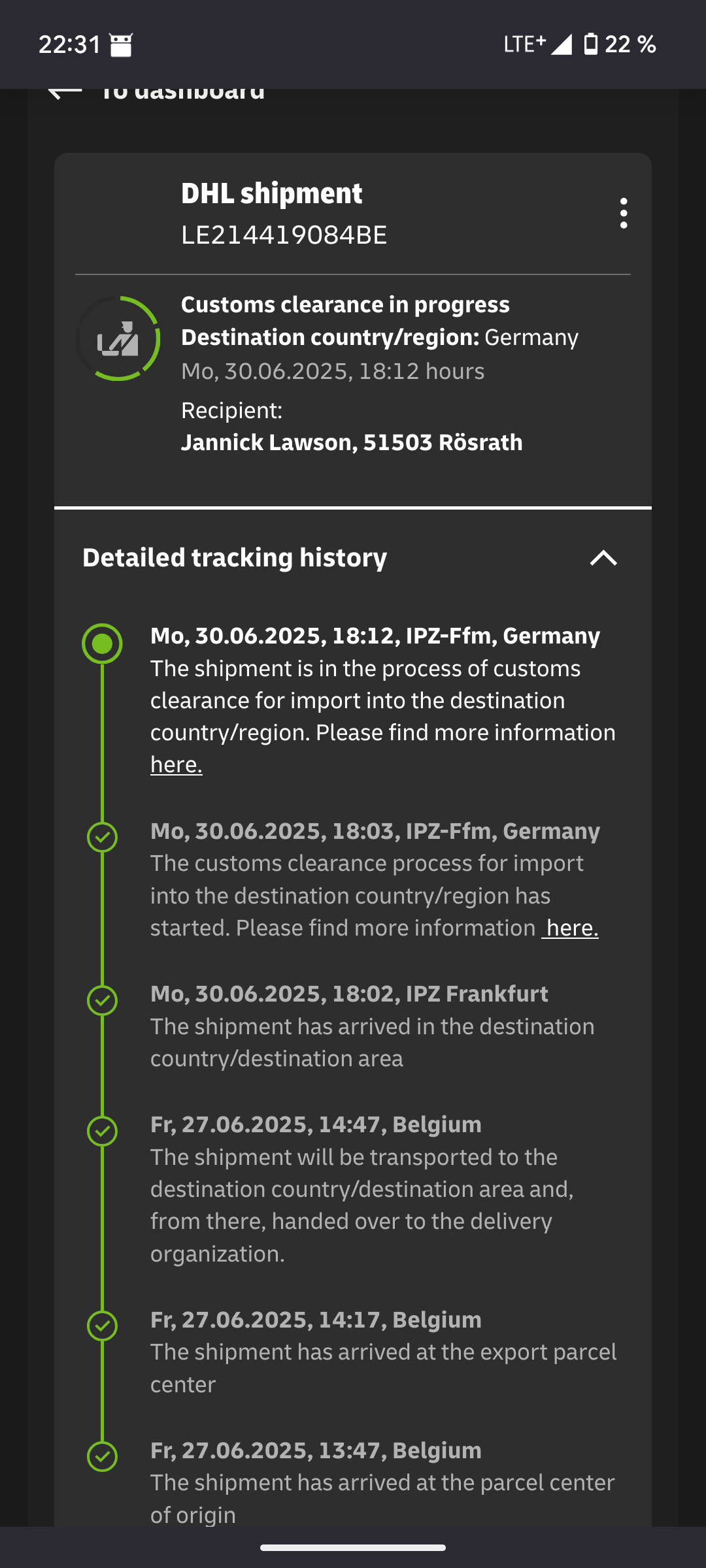The height and width of the screenshot is (1568, 706).
Task: Tap the calendar notification icon in status bar
Action: pyautogui.click(x=121, y=45)
